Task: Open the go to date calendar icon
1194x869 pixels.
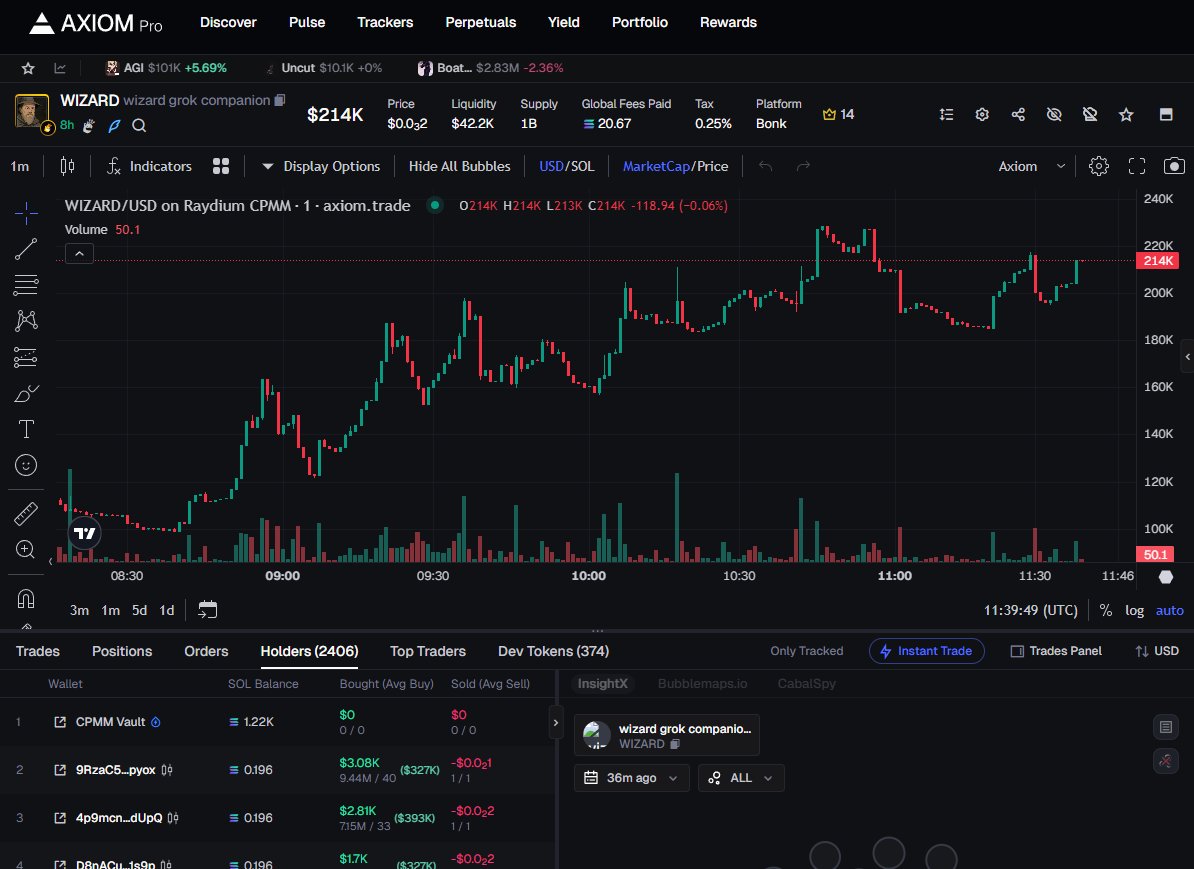Action: (207, 609)
